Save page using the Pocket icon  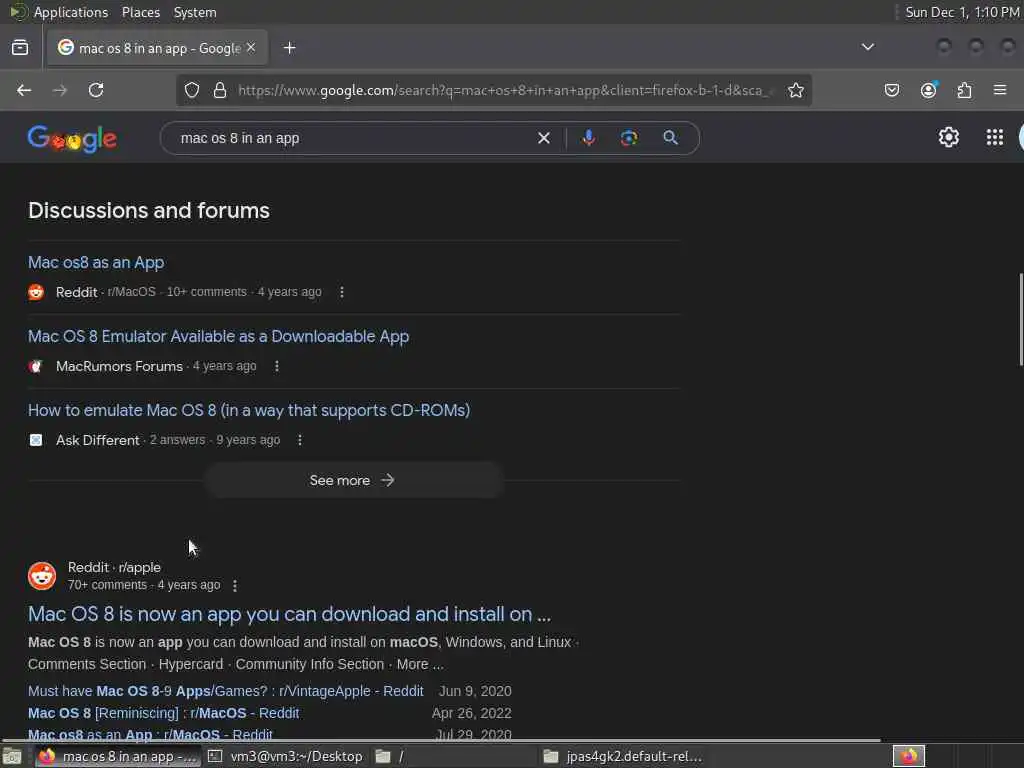point(891,90)
